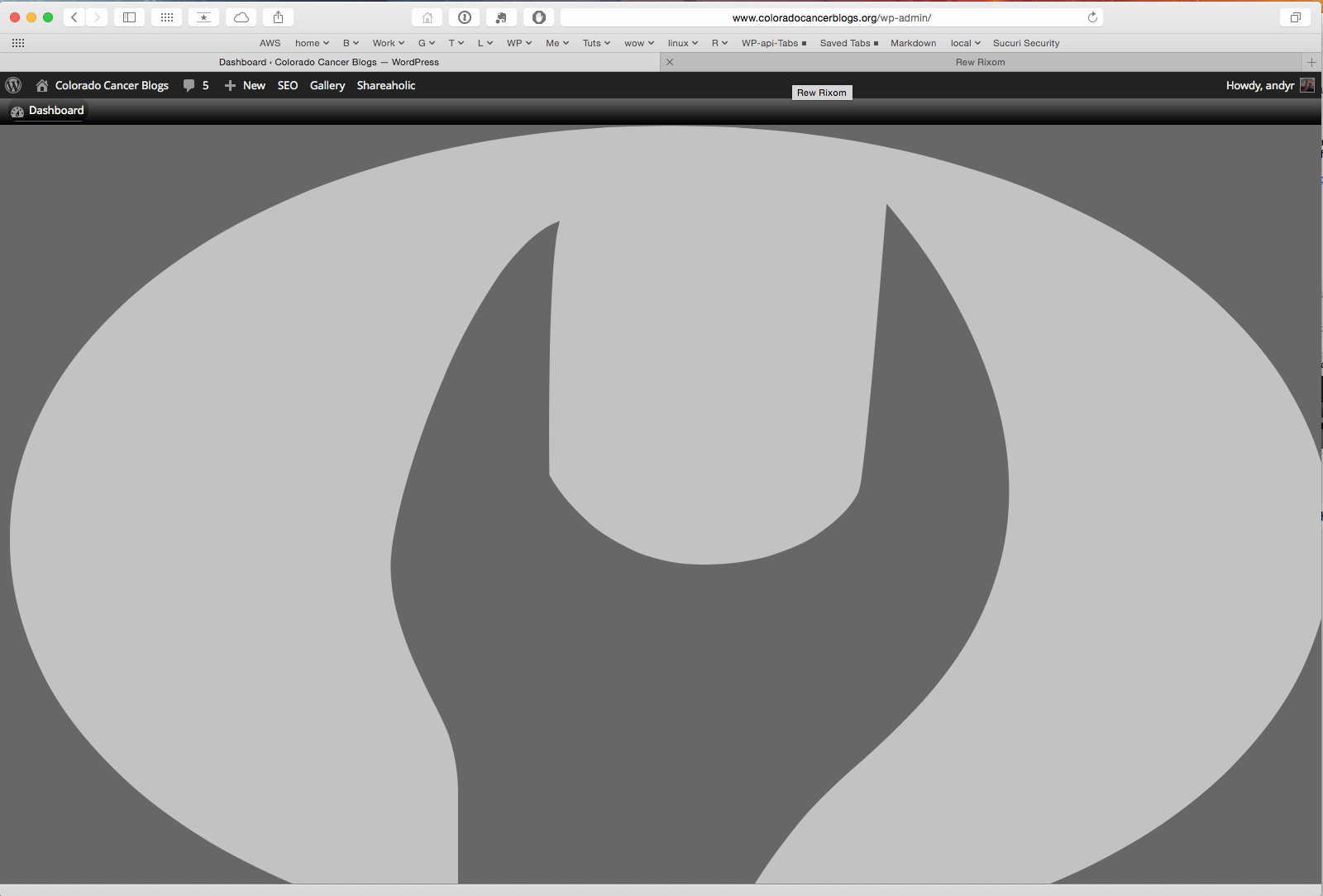The width and height of the screenshot is (1323, 896).
Task: Go forward with Safari's forward arrow
Action: point(97,17)
